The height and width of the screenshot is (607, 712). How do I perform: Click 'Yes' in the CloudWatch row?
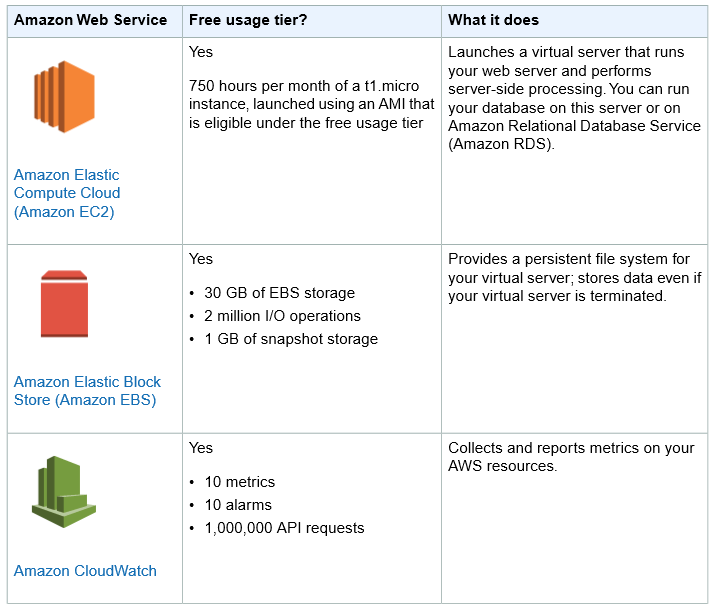(201, 448)
